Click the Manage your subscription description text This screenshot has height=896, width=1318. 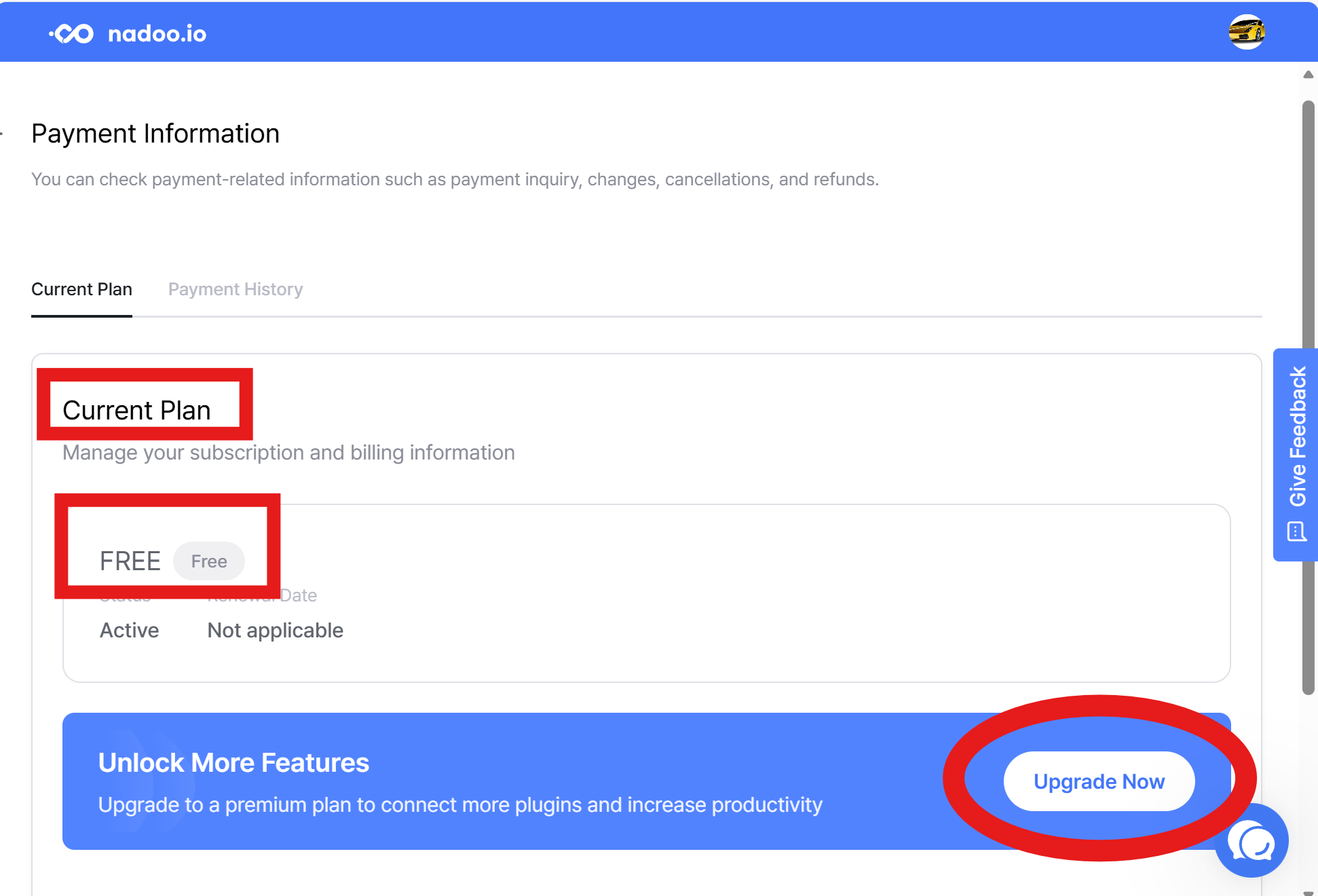[288, 453]
